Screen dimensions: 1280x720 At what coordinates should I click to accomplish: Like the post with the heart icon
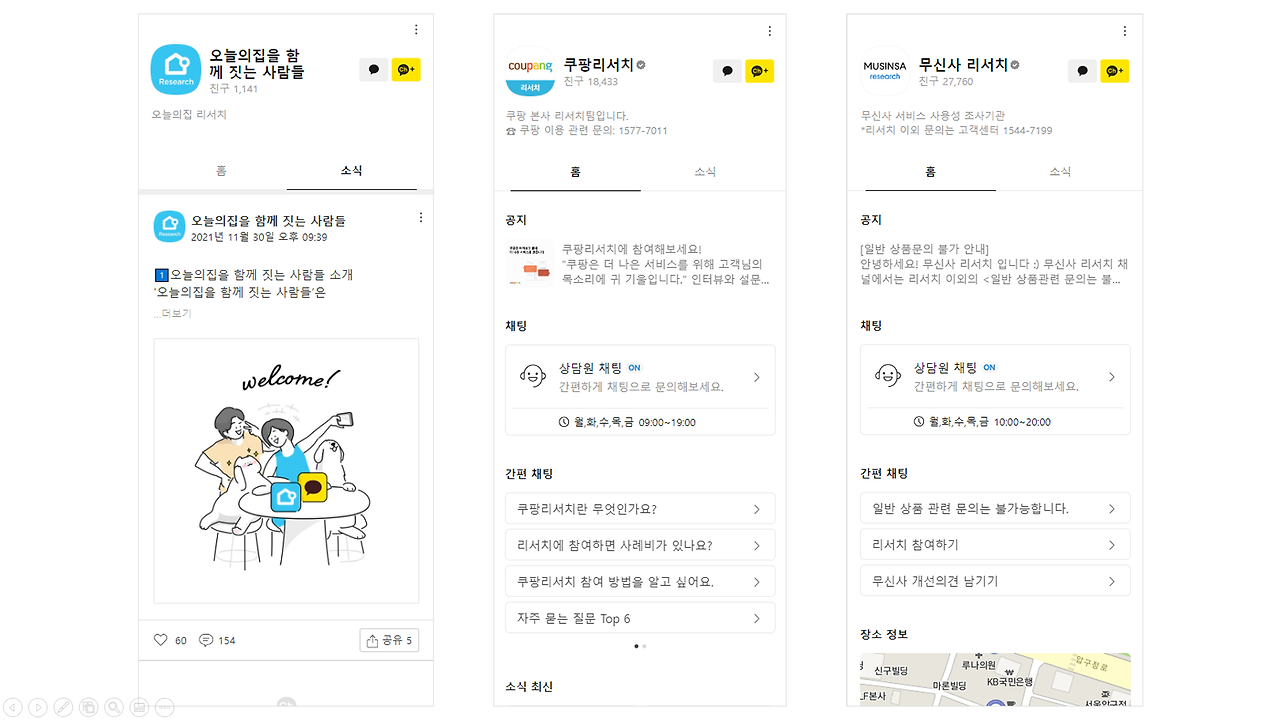coord(161,640)
